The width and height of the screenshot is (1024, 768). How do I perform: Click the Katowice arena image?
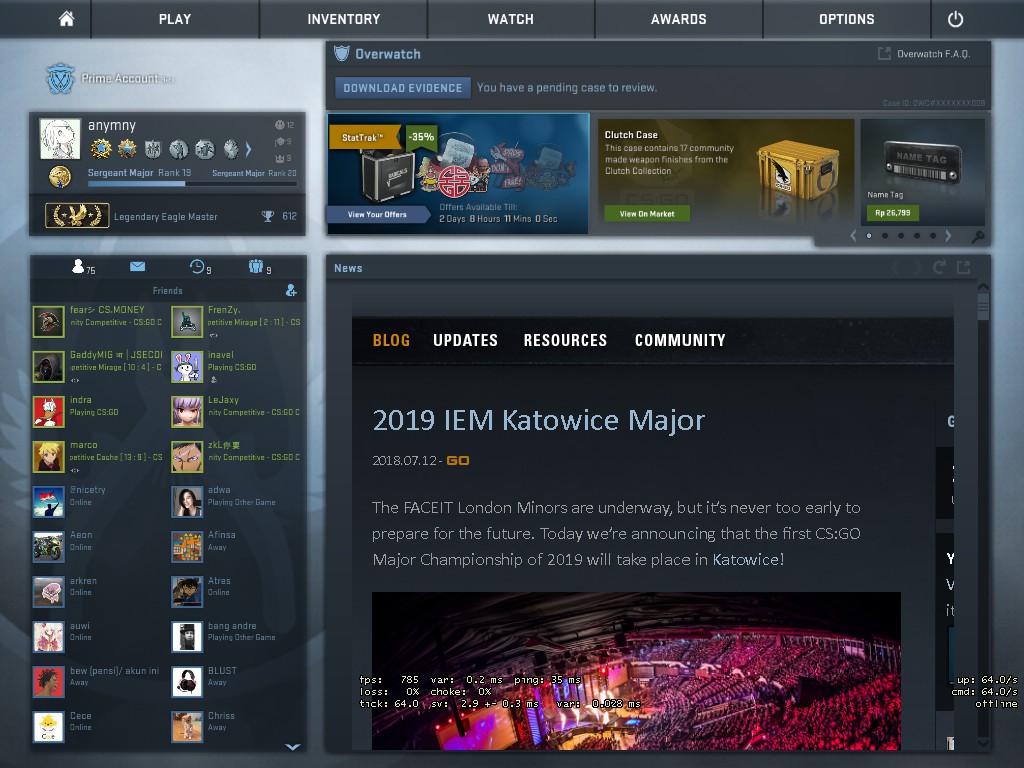click(636, 671)
